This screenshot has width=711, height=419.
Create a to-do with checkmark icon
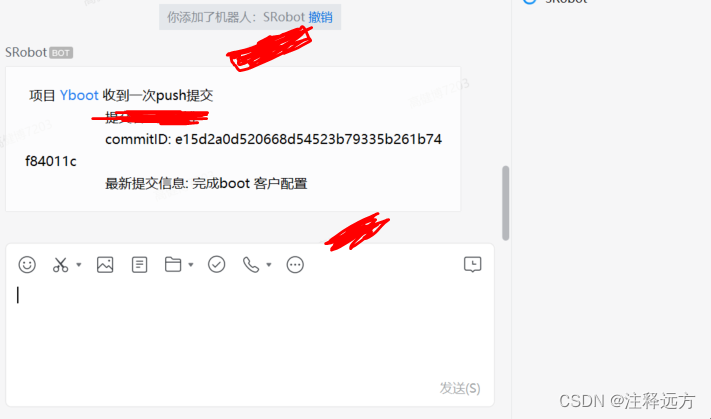216,264
